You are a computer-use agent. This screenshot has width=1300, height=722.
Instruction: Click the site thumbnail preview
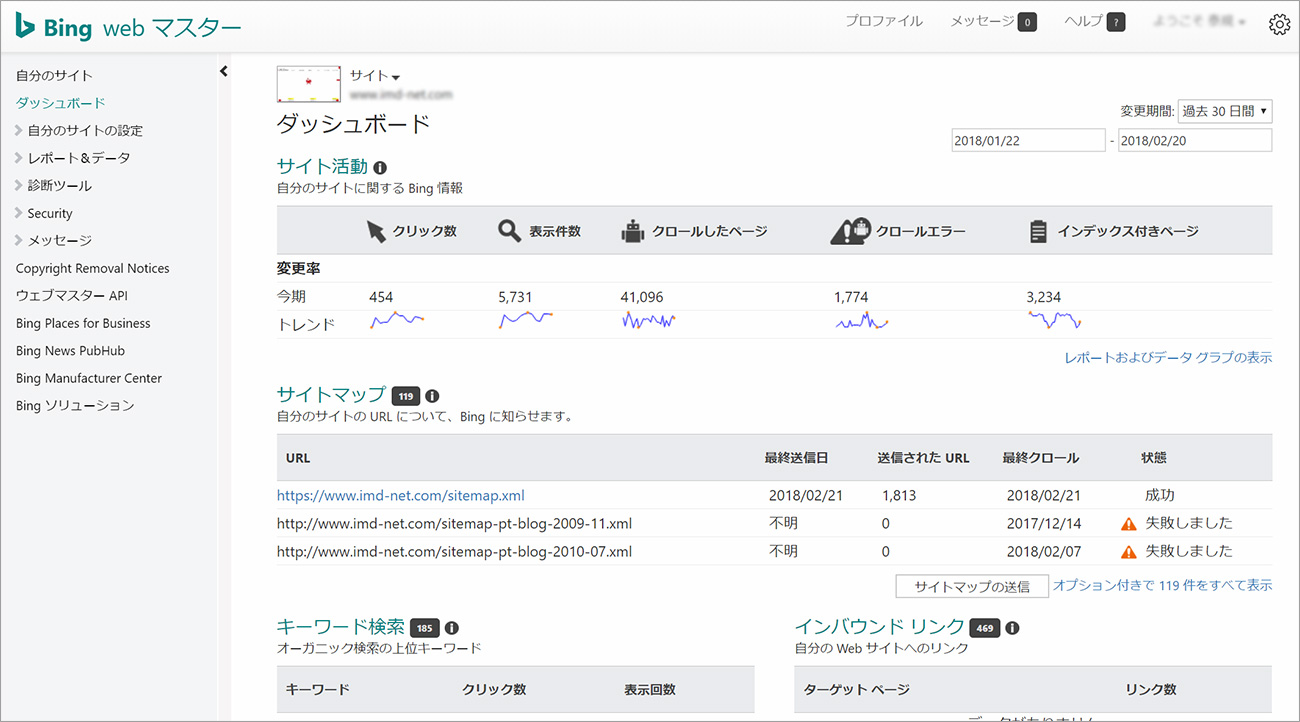pos(309,84)
